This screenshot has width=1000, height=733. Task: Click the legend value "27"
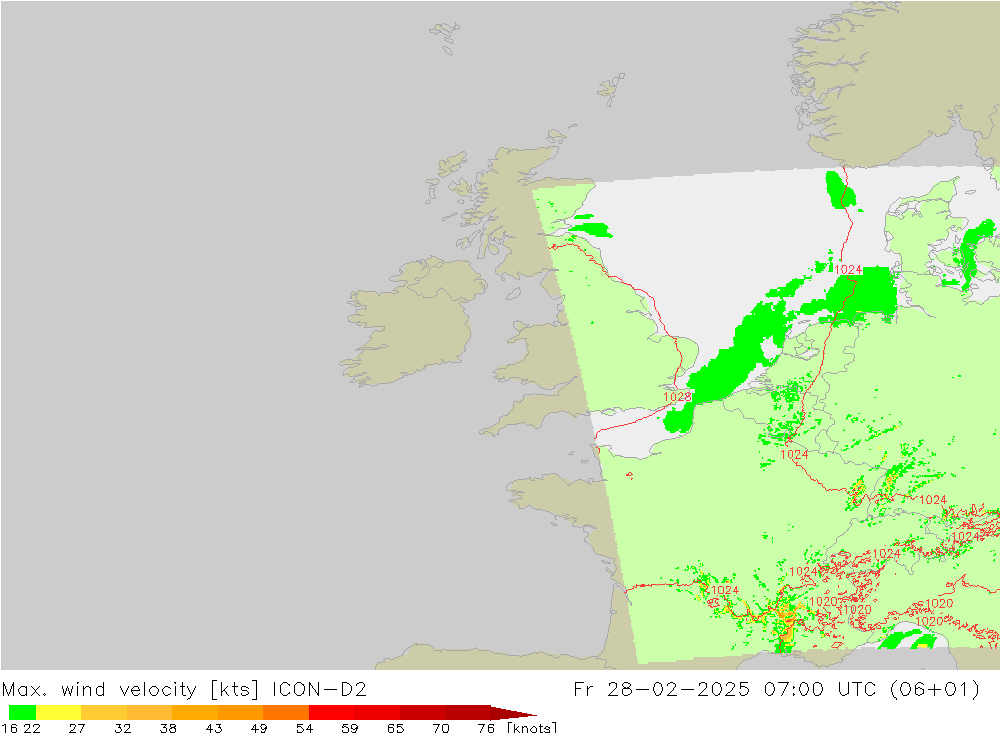coord(77,728)
